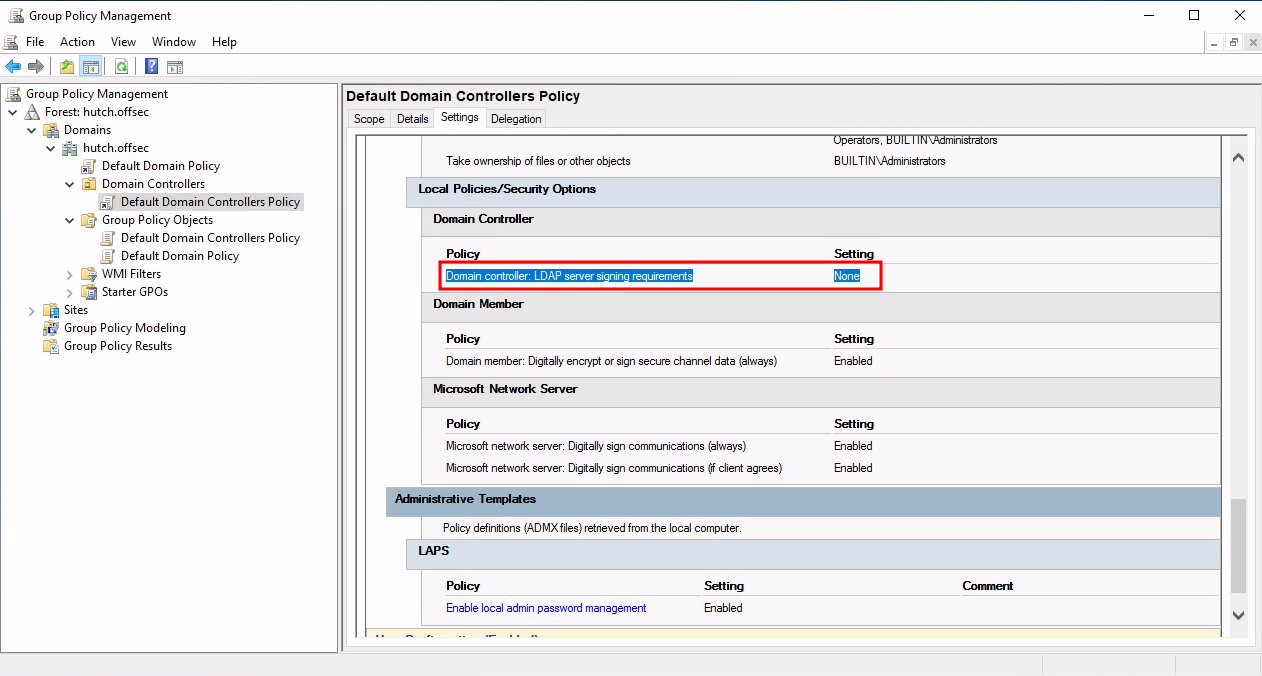
Task: Click the grey forward arrow toolbar icon
Action: [x=36, y=67]
